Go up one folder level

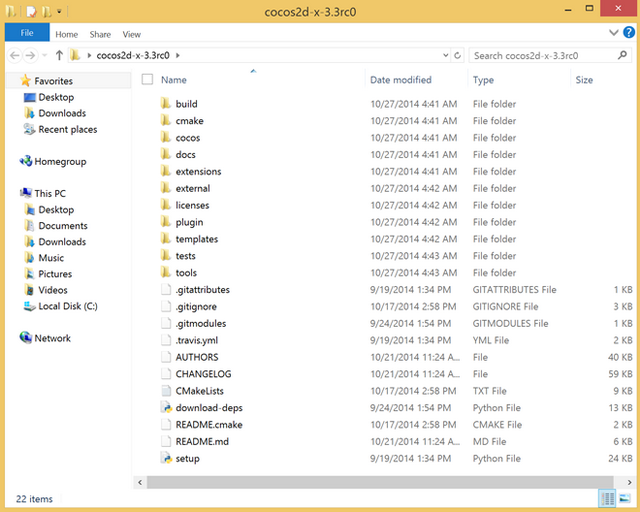click(59, 55)
